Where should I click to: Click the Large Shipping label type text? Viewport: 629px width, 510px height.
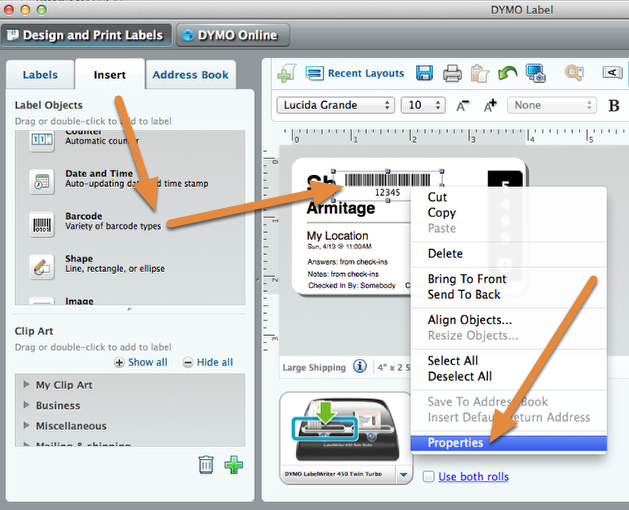[x=314, y=368]
